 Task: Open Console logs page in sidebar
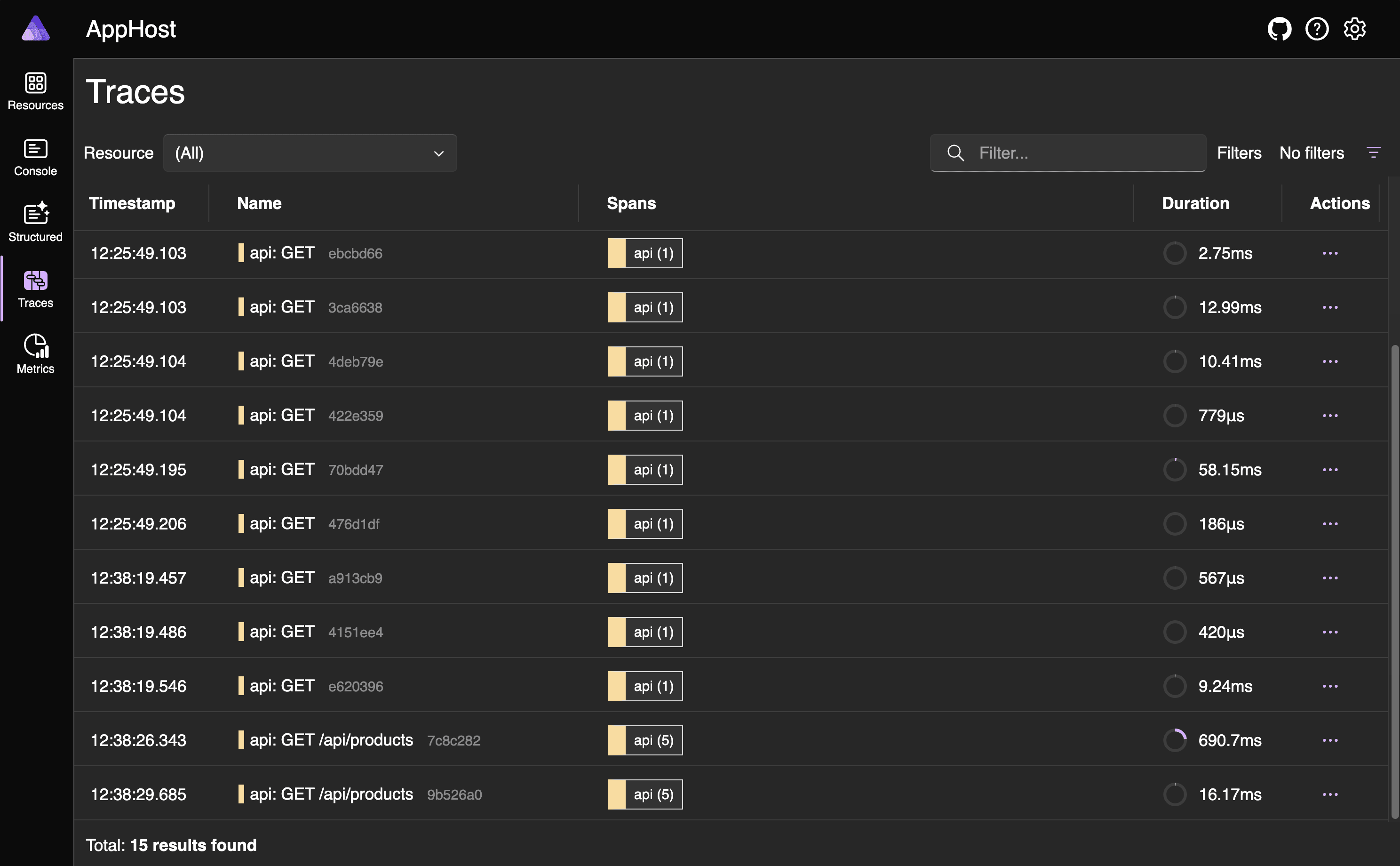35,157
